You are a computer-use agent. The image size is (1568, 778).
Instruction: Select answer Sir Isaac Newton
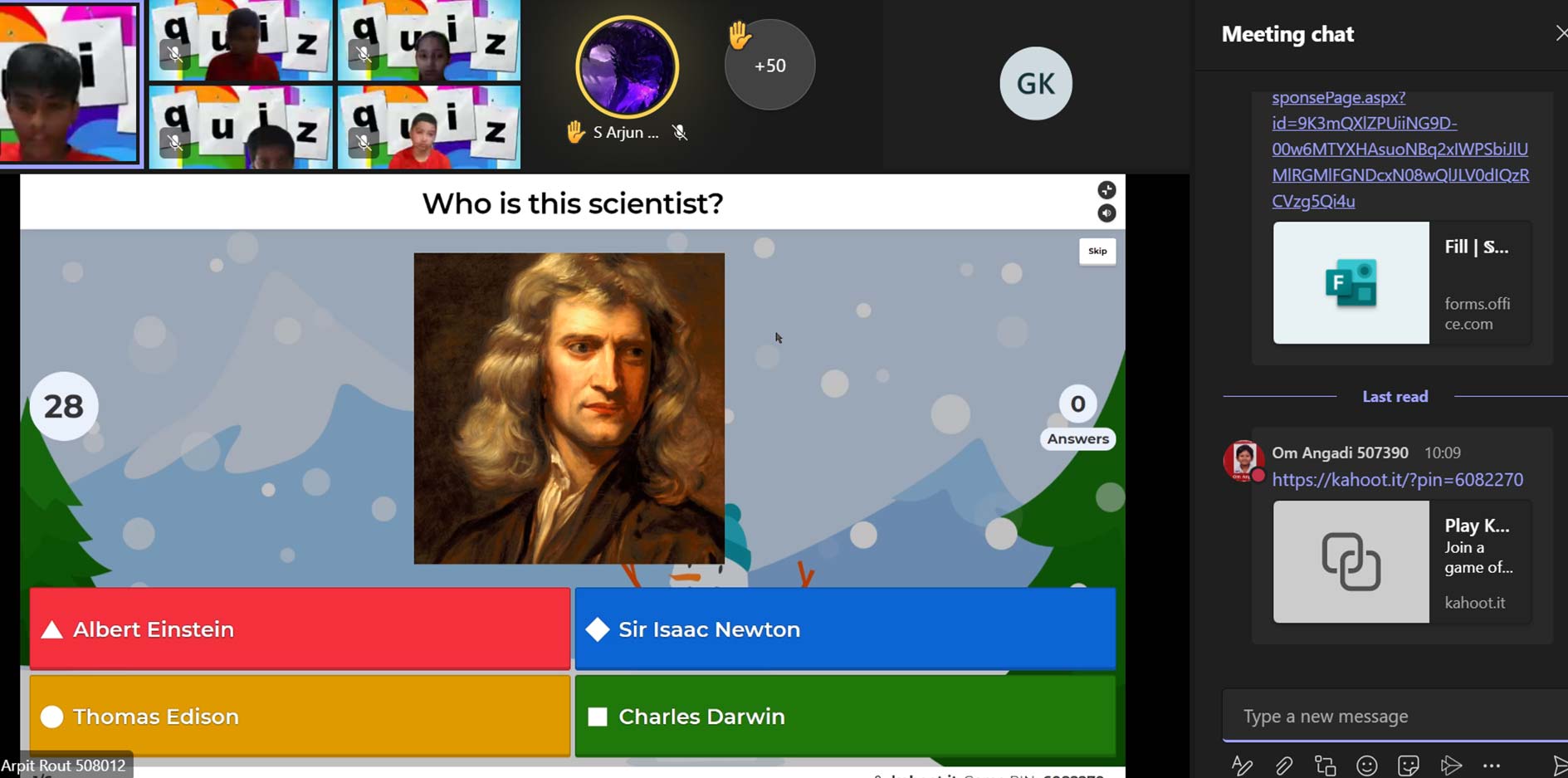(x=845, y=629)
